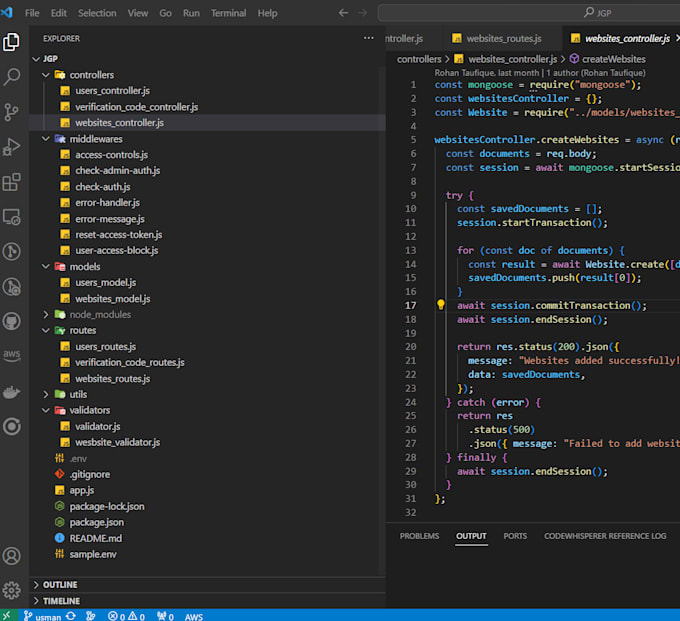
Task: Open the circular tool icon below Docker
Action: 12,426
